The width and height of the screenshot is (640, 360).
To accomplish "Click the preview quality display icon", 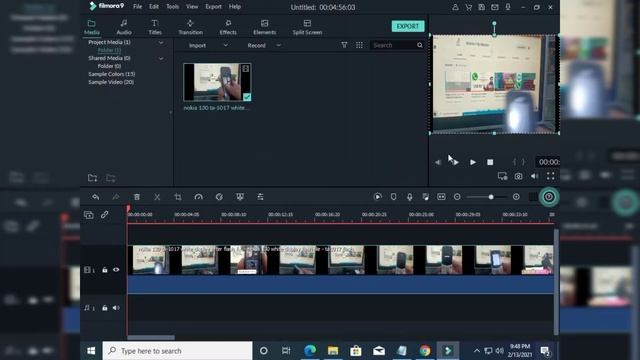I will 502,176.
